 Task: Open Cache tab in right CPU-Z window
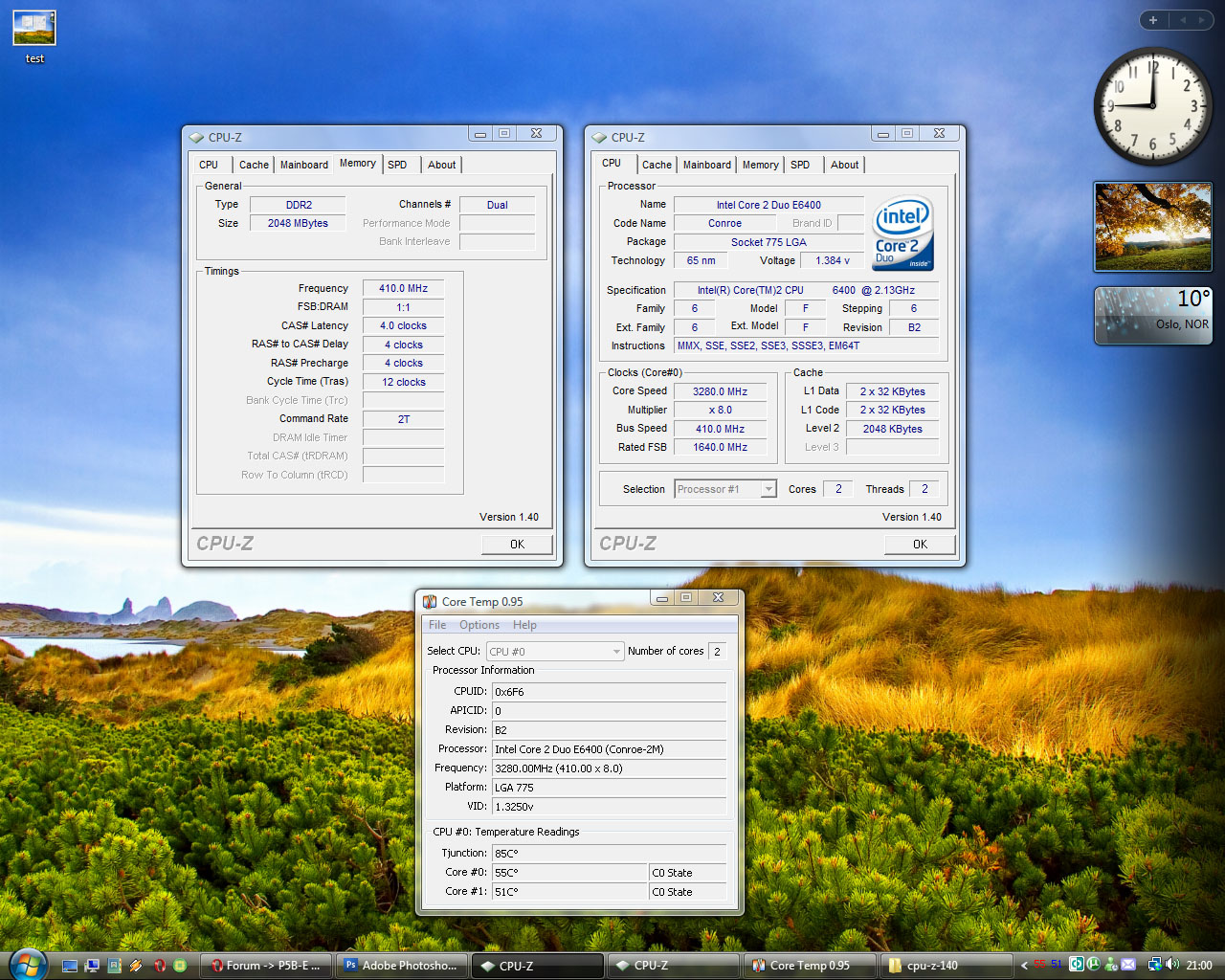click(657, 165)
